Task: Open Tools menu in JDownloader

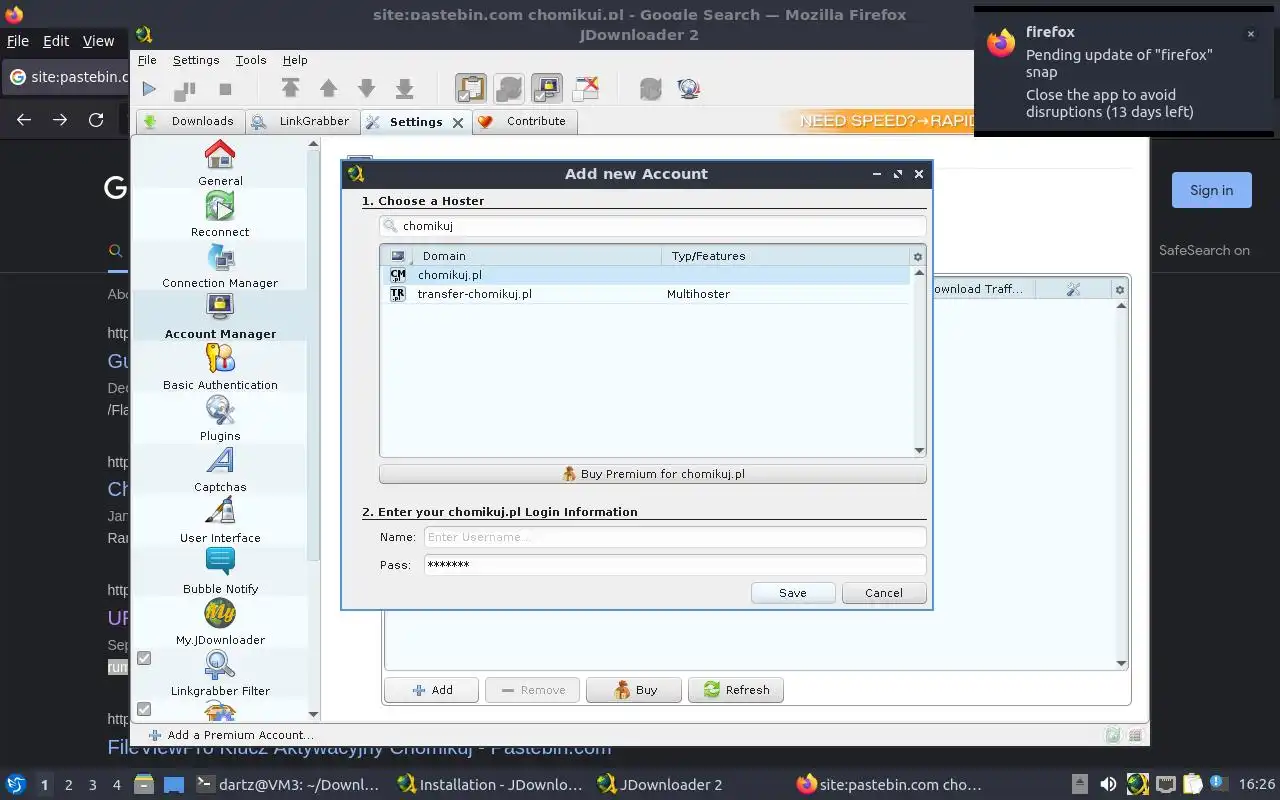Action: click(251, 60)
